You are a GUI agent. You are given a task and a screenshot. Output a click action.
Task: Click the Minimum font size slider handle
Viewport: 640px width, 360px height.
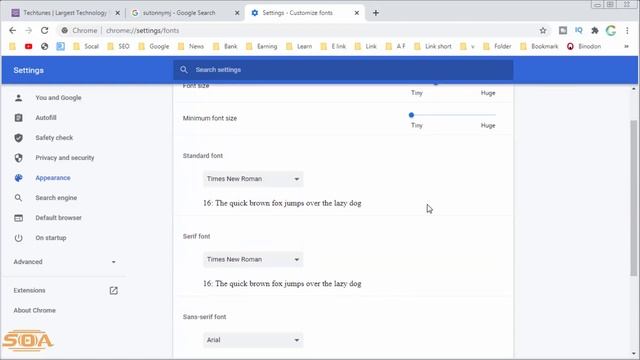pos(411,115)
